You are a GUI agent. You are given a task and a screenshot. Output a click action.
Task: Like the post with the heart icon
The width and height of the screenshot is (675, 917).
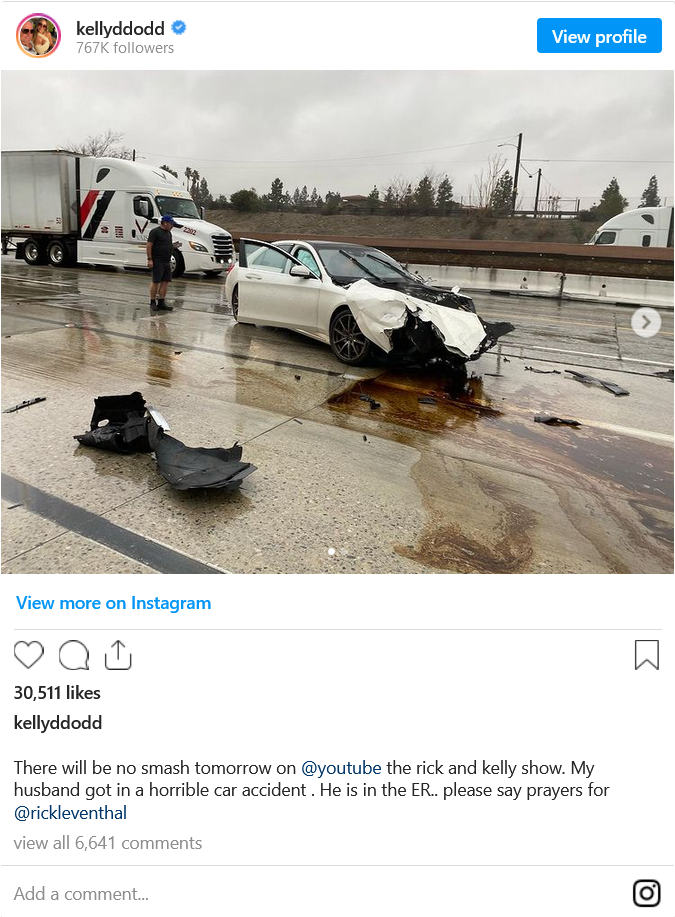pyautogui.click(x=29, y=654)
